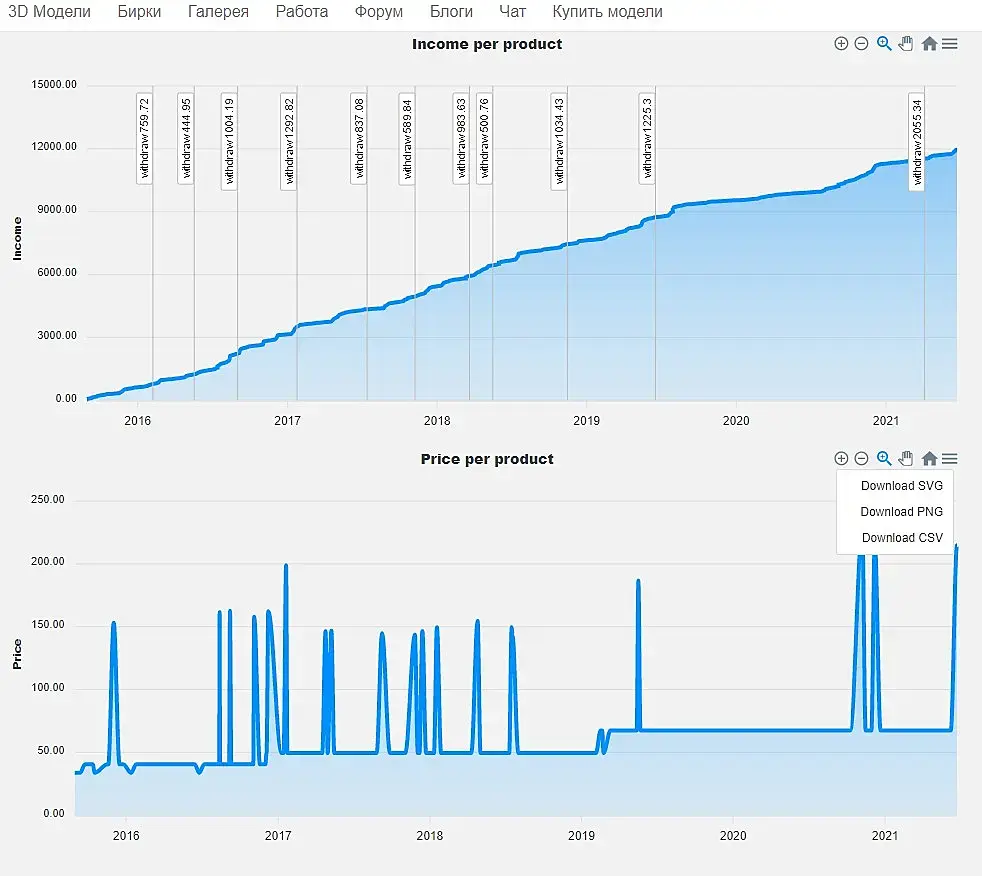Open the Форум section
The width and height of the screenshot is (982, 876).
point(378,12)
